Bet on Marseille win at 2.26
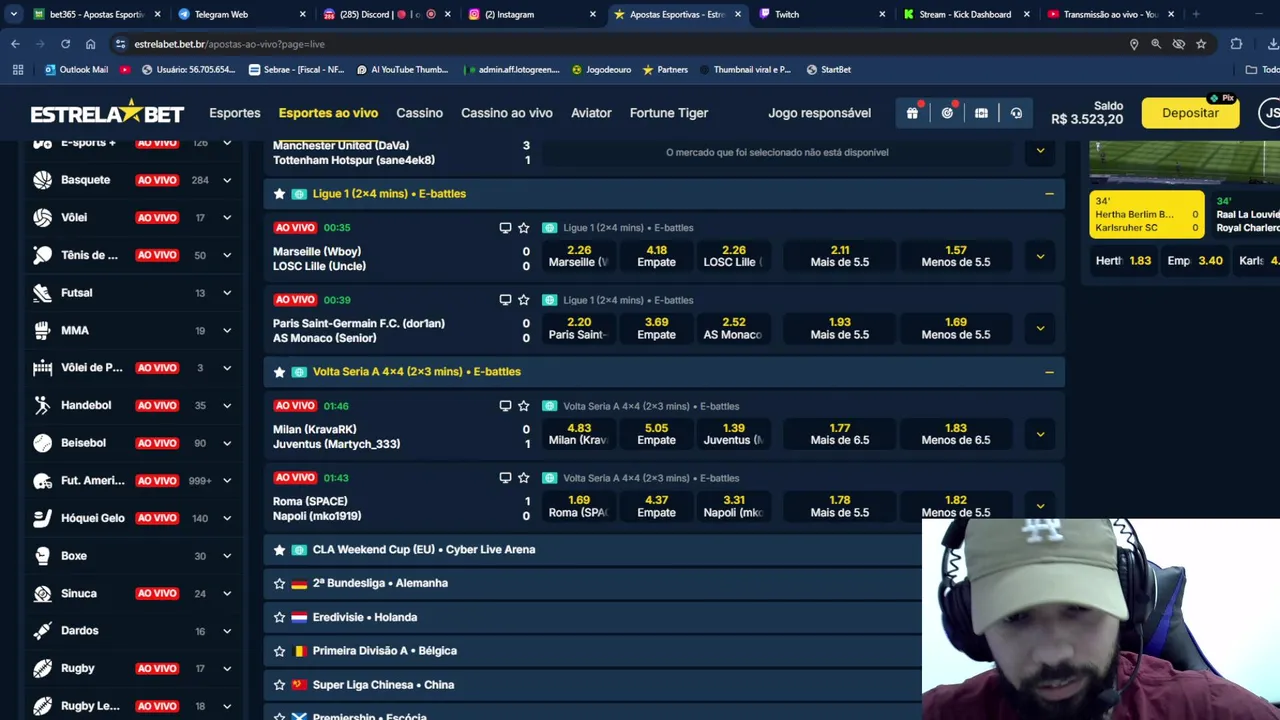Screen dimensions: 1280x720 click(x=578, y=256)
